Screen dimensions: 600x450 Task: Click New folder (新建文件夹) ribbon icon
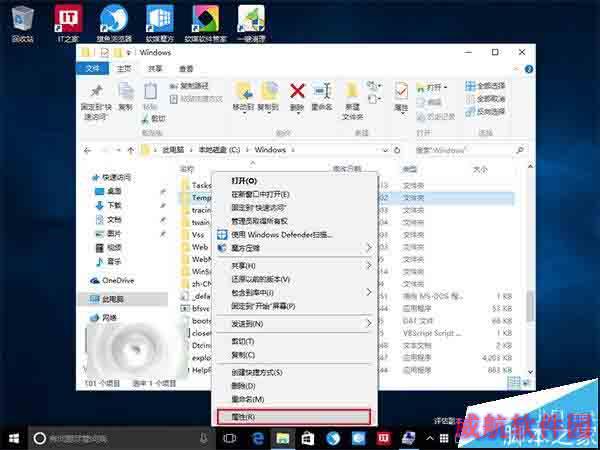352,91
